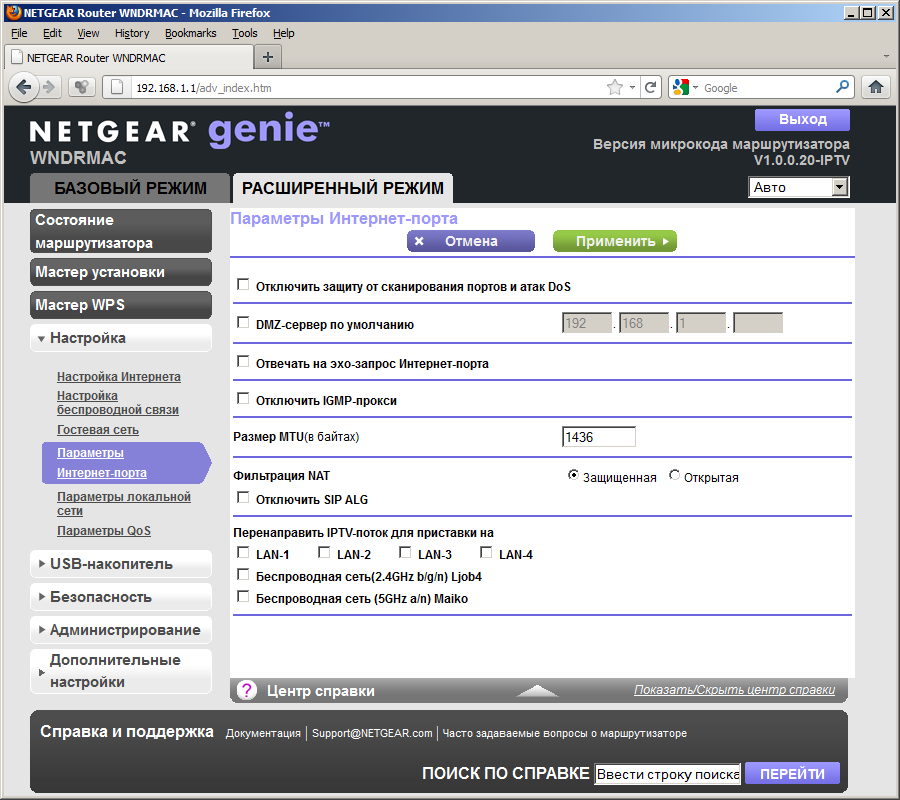Check Отключить IGMP-прокси
This screenshot has width=900, height=800.
click(x=243, y=398)
